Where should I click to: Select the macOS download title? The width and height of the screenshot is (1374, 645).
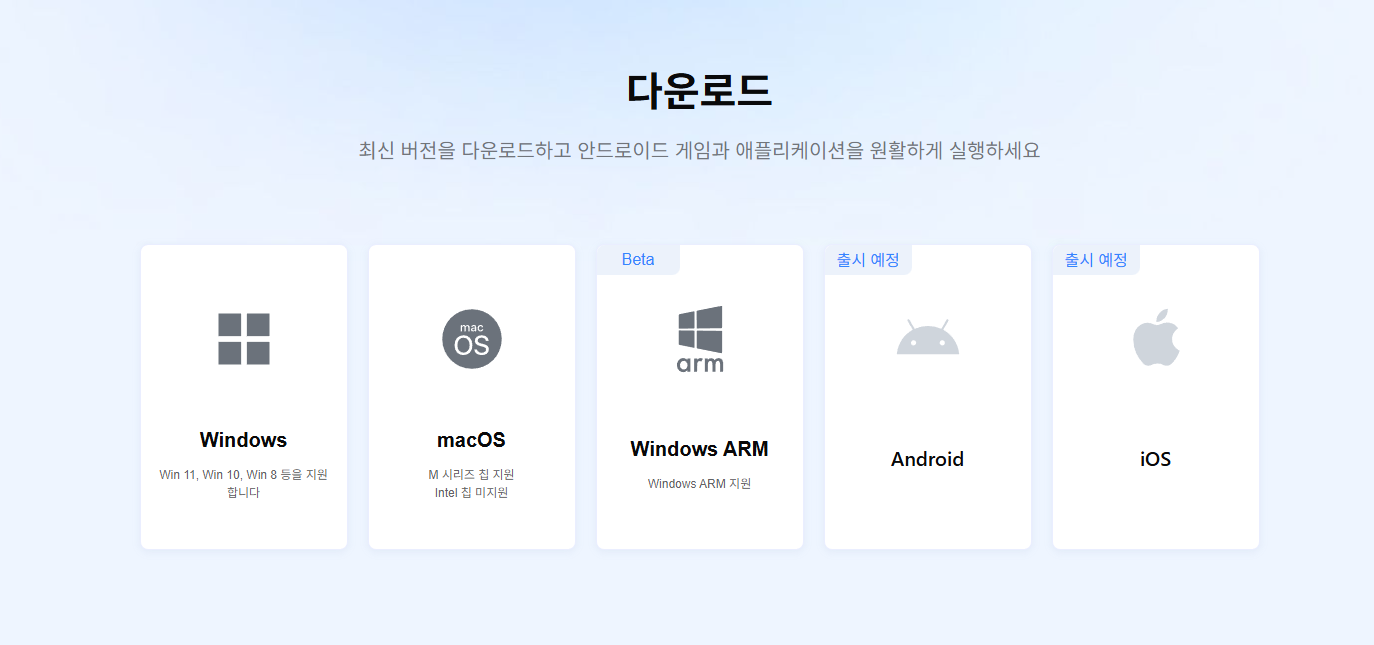coord(472,440)
